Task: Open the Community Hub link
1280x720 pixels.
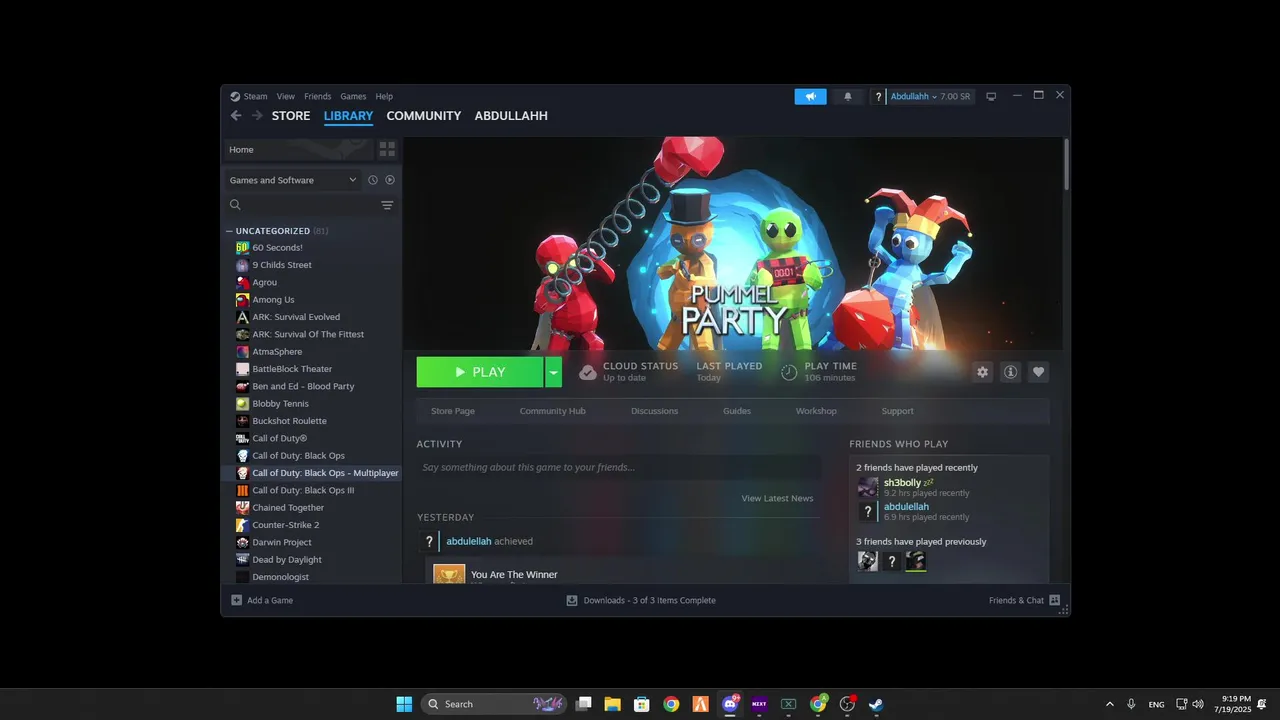Action: [x=553, y=411]
